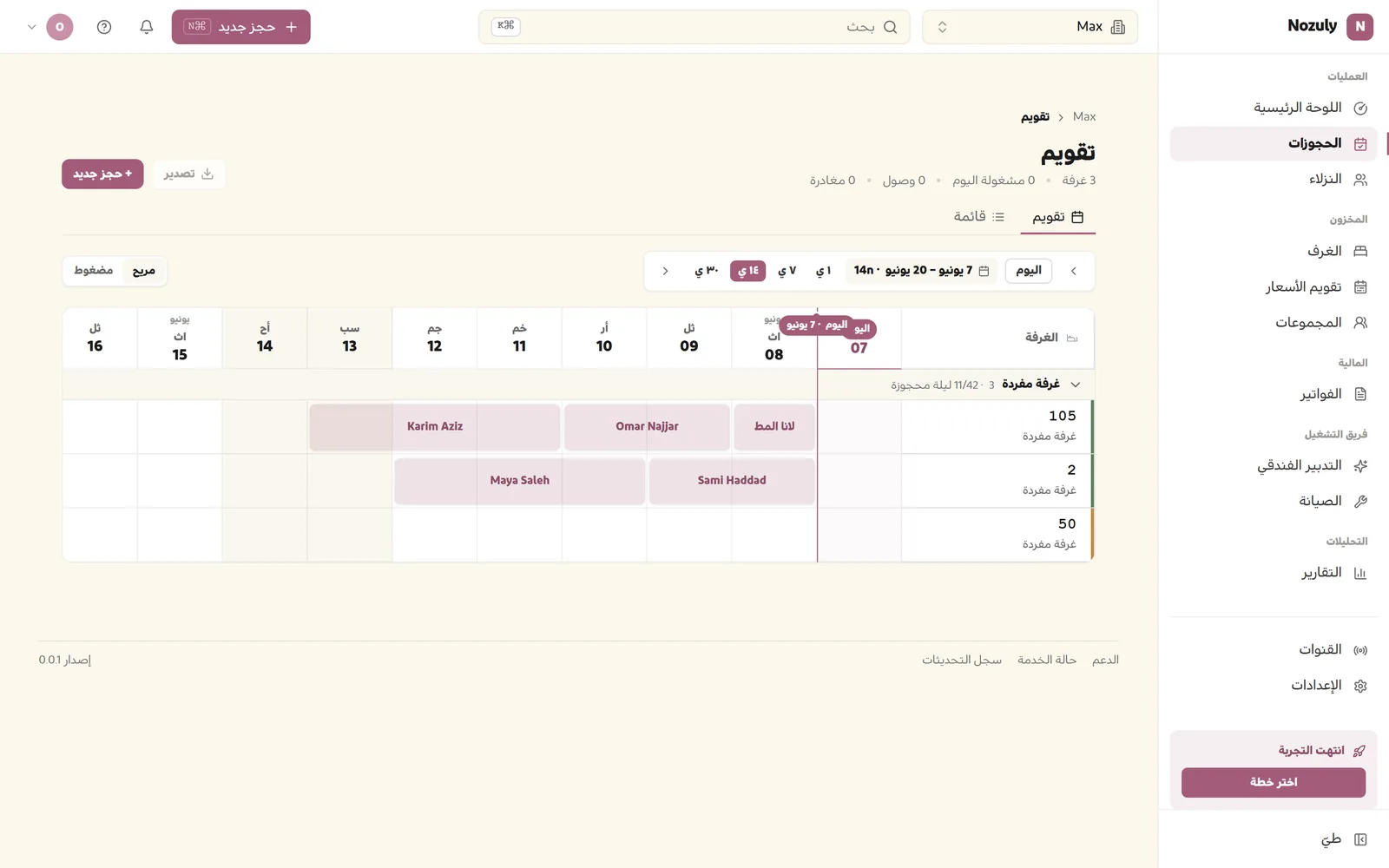Click الصيانة wrench icon

click(x=1360, y=502)
